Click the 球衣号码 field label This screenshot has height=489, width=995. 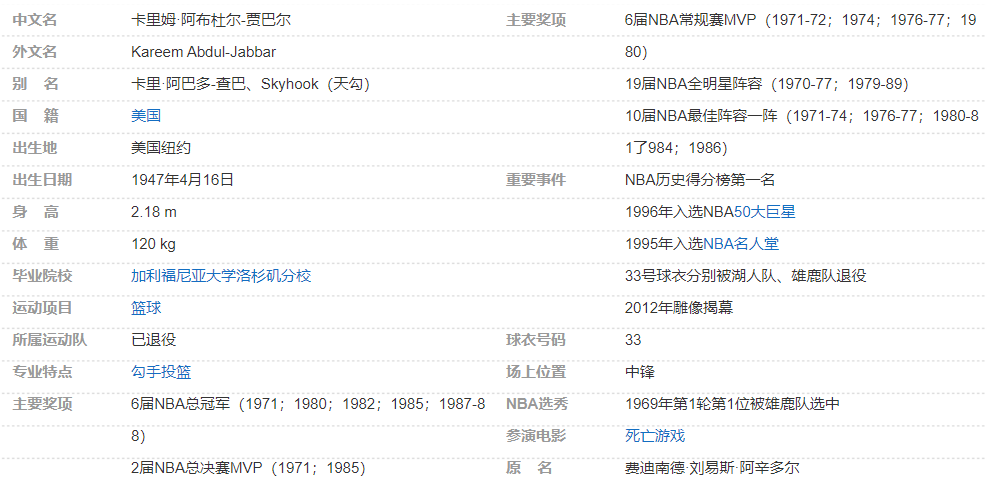pos(536,340)
